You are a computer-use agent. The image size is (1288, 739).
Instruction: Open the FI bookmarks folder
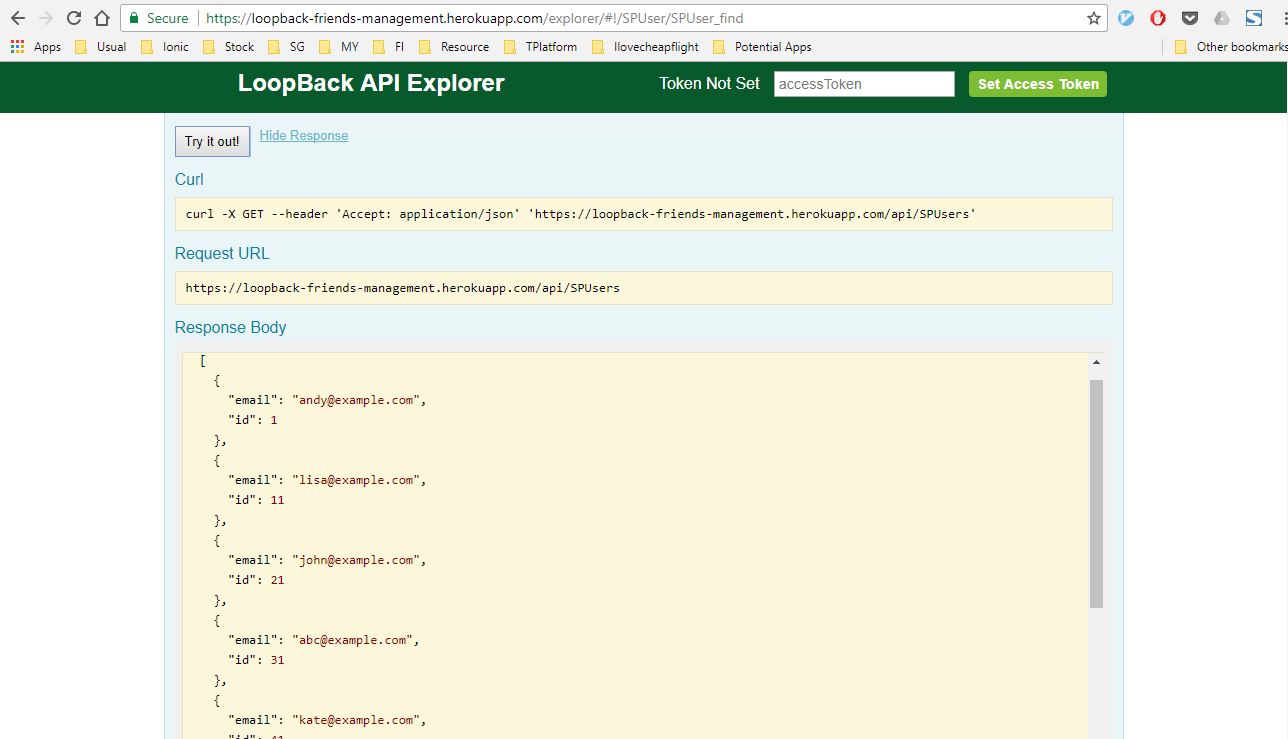pyautogui.click(x=388, y=47)
